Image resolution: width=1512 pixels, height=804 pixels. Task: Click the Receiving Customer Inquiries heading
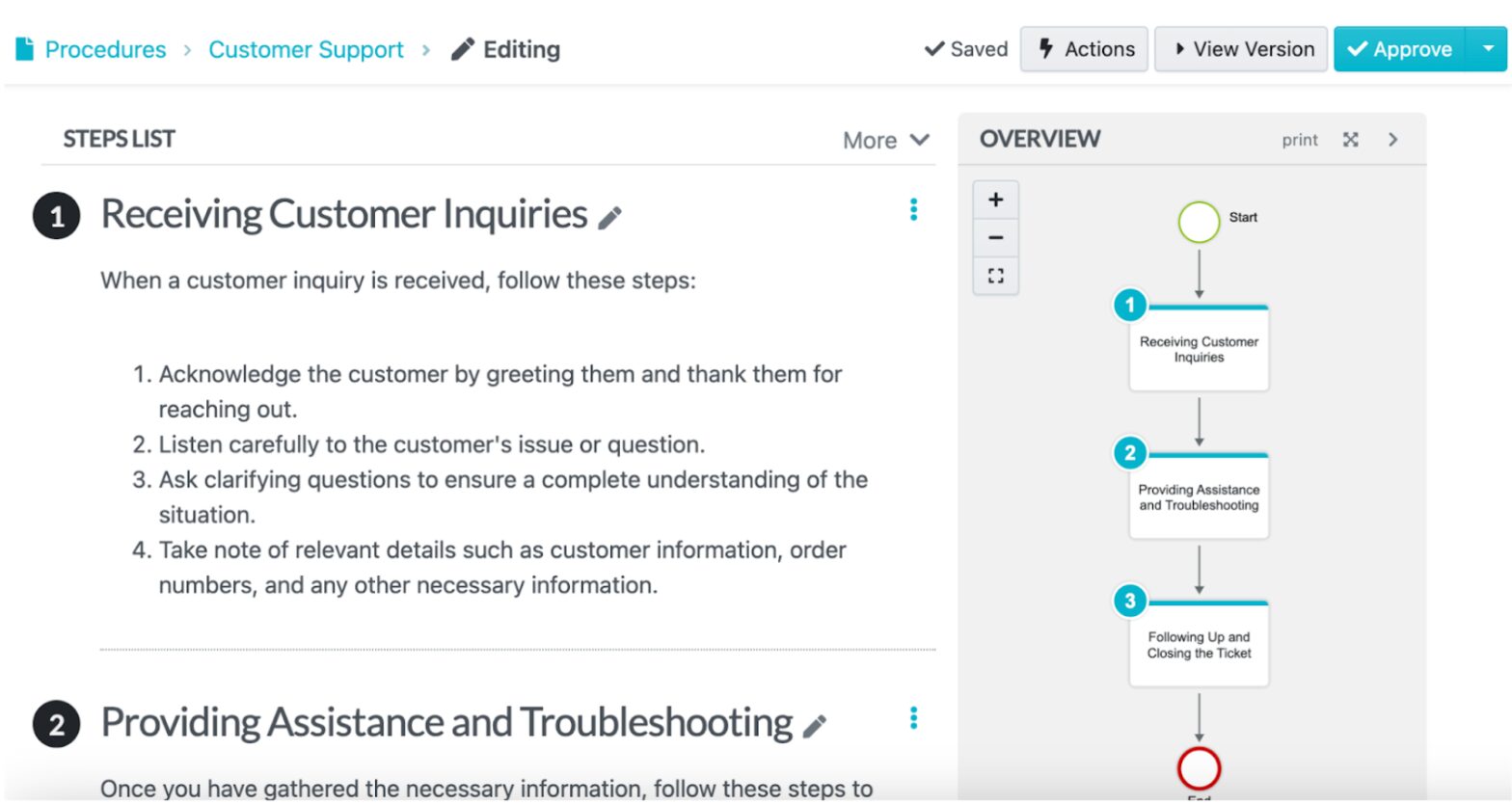344,214
